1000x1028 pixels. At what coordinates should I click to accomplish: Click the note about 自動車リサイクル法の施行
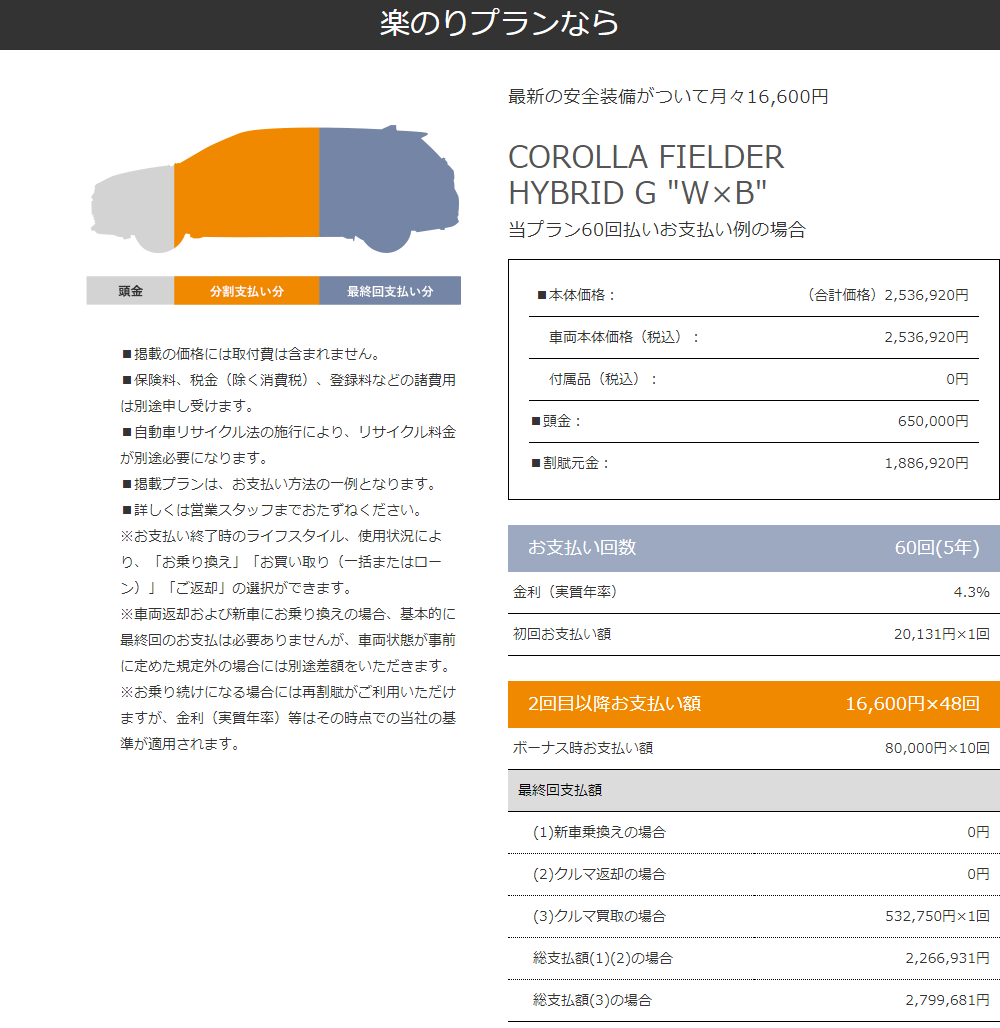tap(288, 445)
